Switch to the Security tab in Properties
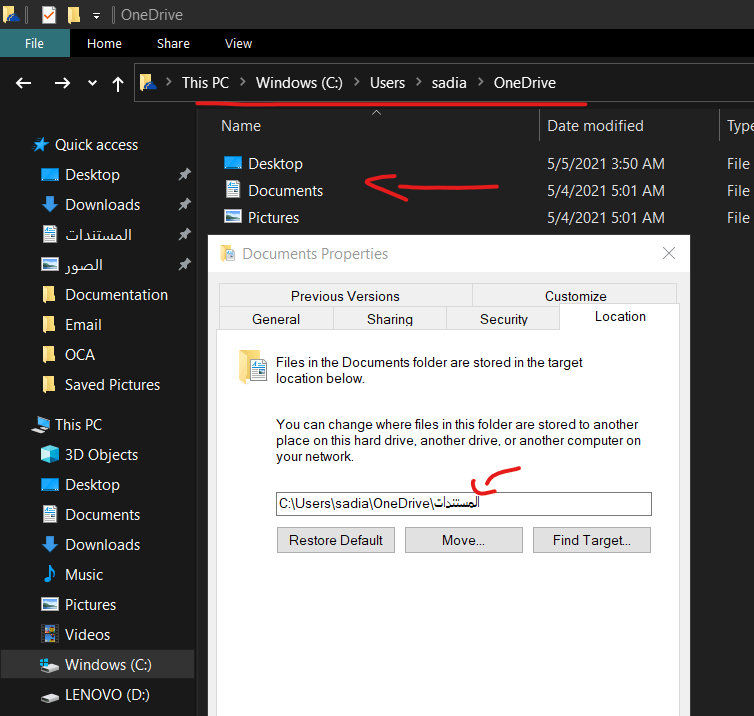Image resolution: width=754 pixels, height=716 pixels. [x=503, y=319]
